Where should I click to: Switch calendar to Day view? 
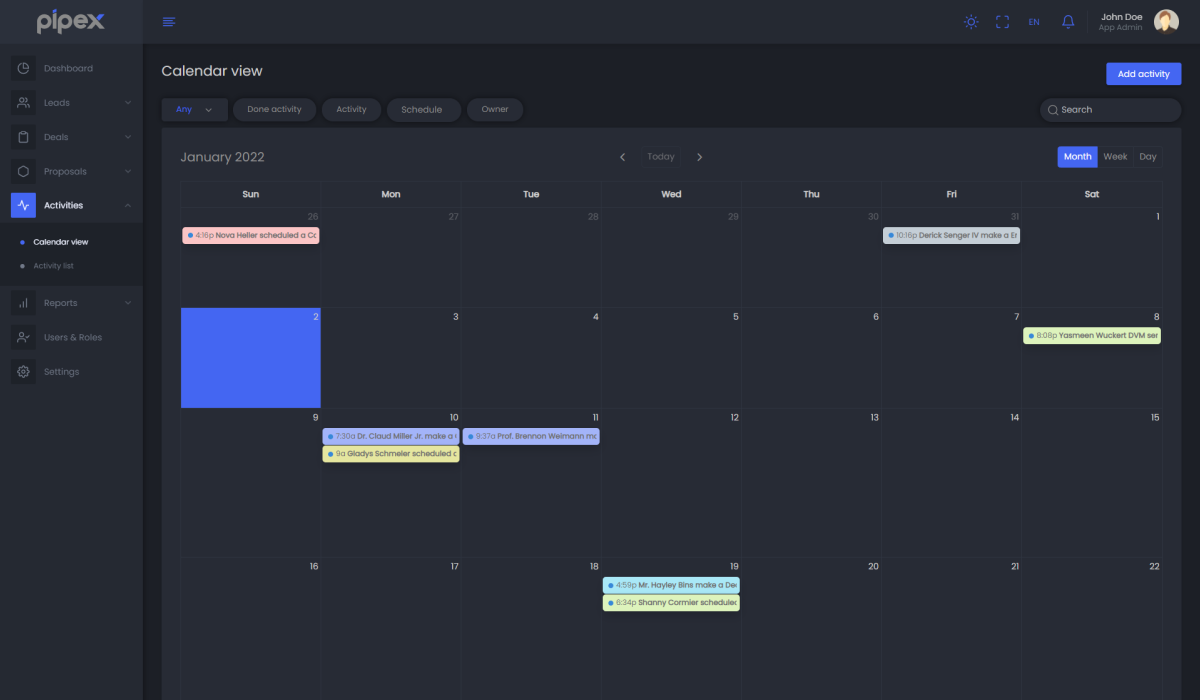point(1148,157)
